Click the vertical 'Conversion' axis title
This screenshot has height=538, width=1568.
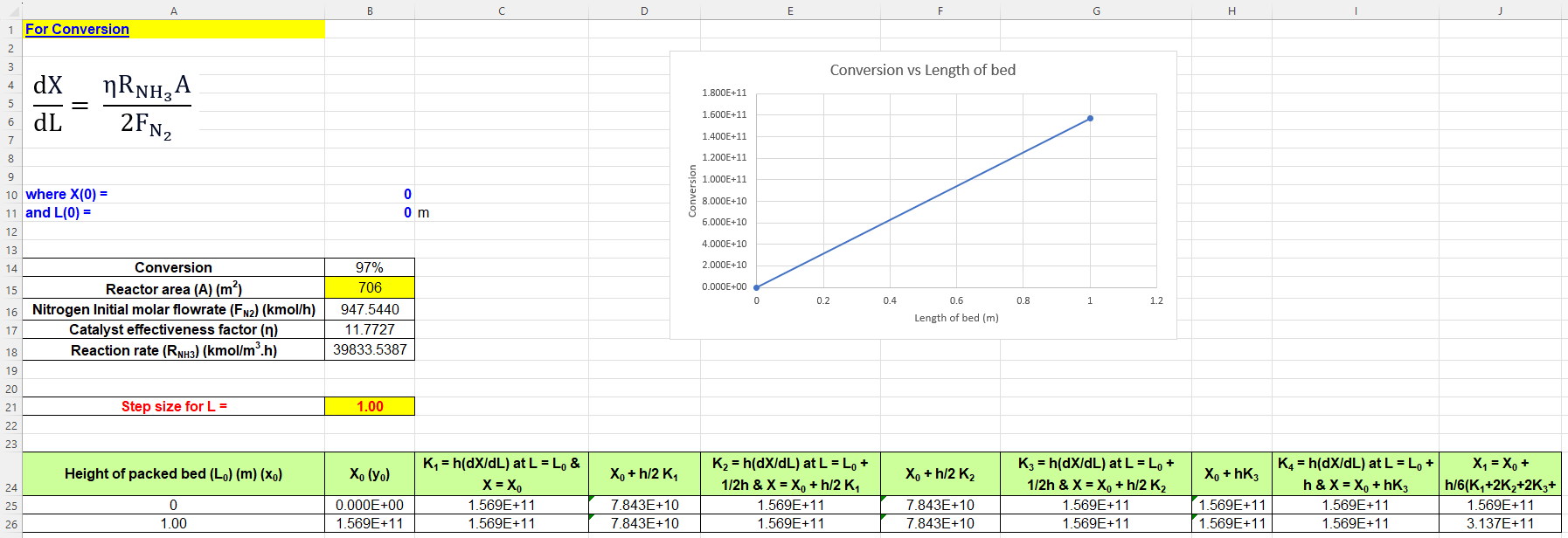(692, 190)
